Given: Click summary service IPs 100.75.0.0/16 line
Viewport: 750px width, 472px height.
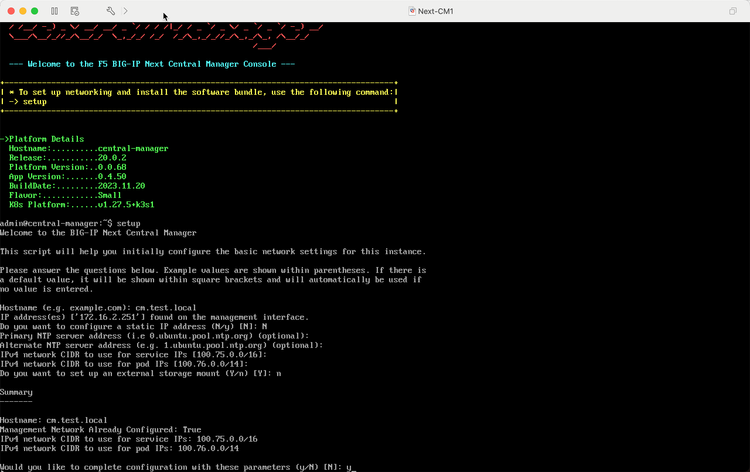Looking at the screenshot, I should tap(129, 439).
